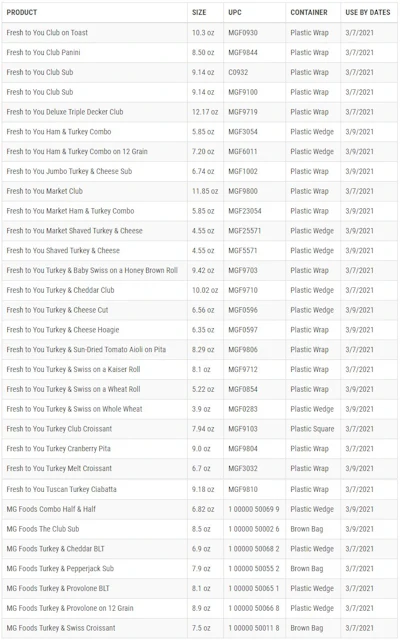Screen dimensions: 400x640
Task: Select Fresh to You Turkey Club Croissant row
Action: coord(200,429)
